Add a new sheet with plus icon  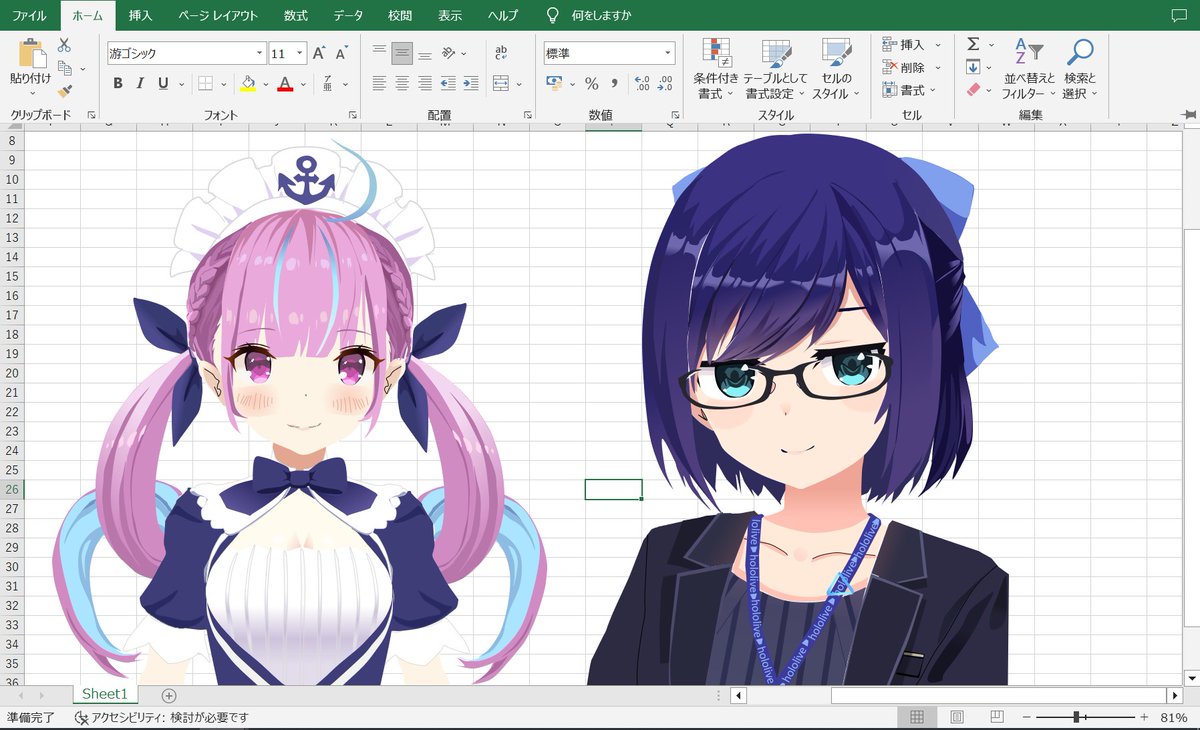click(169, 695)
